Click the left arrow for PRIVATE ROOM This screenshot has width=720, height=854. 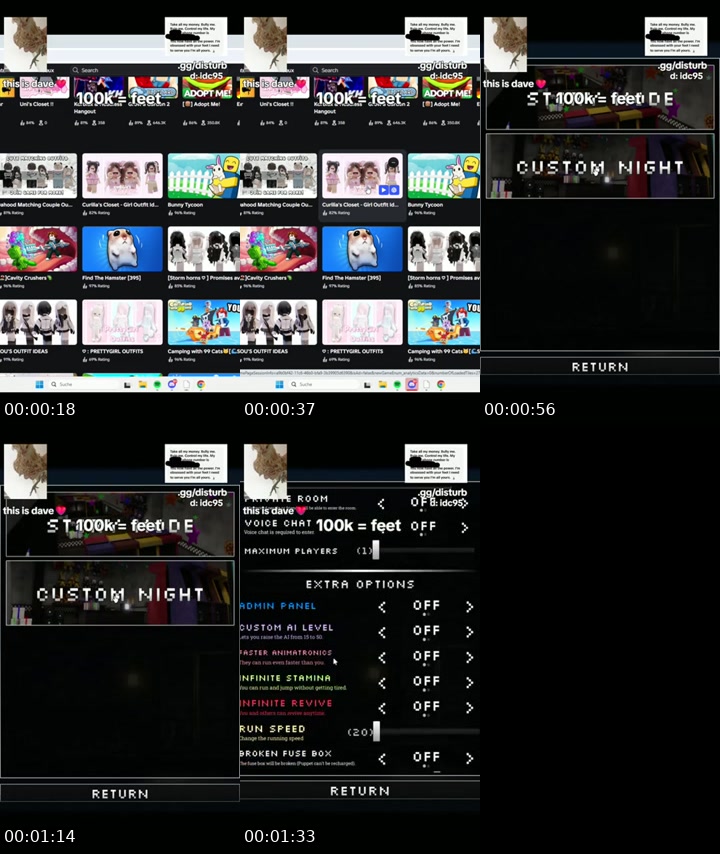click(x=382, y=504)
